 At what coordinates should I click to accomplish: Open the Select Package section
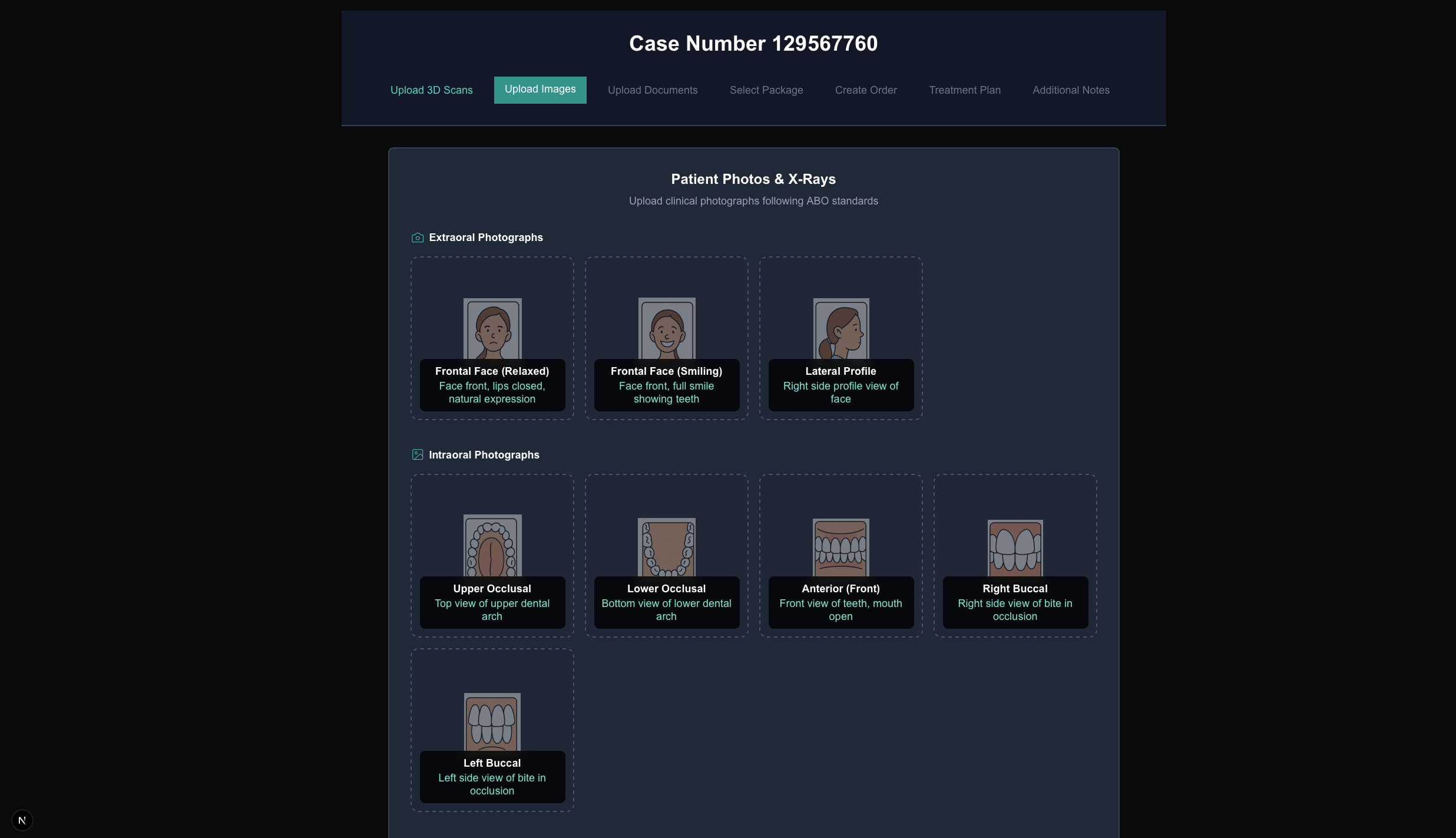pos(766,90)
